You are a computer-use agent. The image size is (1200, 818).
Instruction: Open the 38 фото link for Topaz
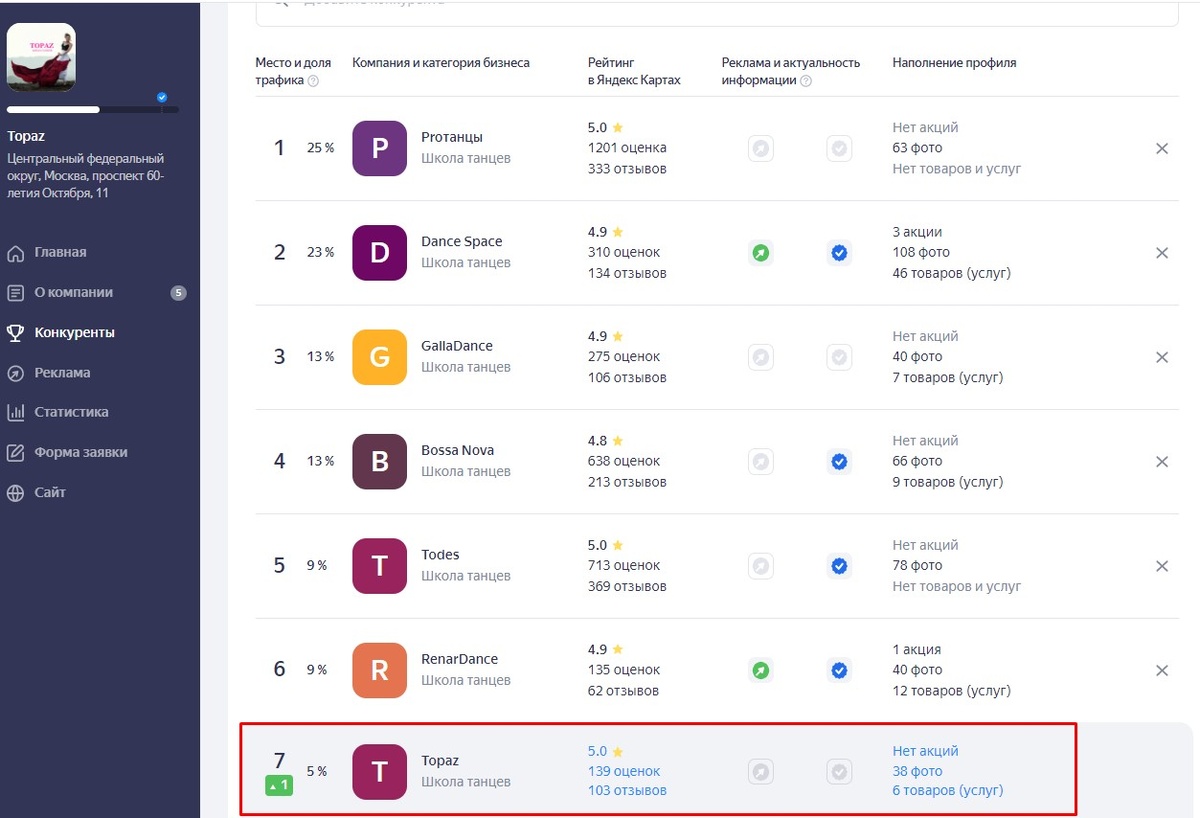click(x=917, y=771)
